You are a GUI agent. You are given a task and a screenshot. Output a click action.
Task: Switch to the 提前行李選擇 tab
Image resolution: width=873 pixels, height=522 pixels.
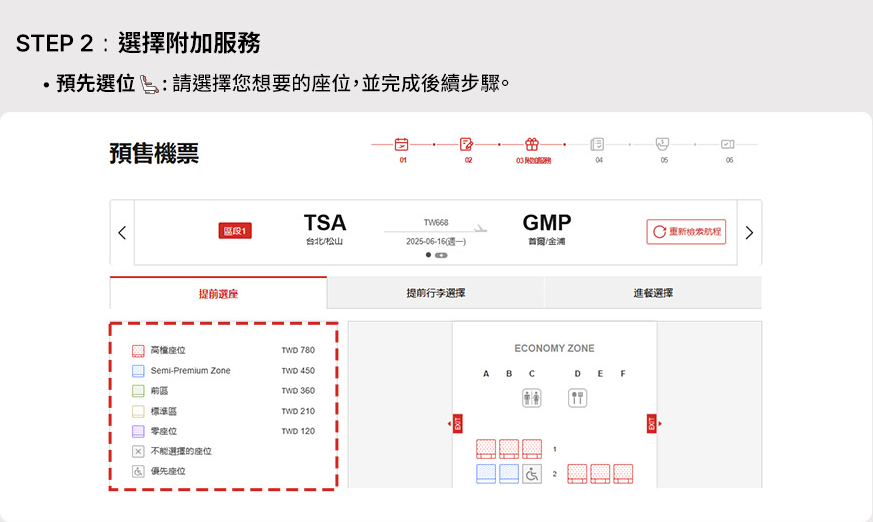[435, 293]
